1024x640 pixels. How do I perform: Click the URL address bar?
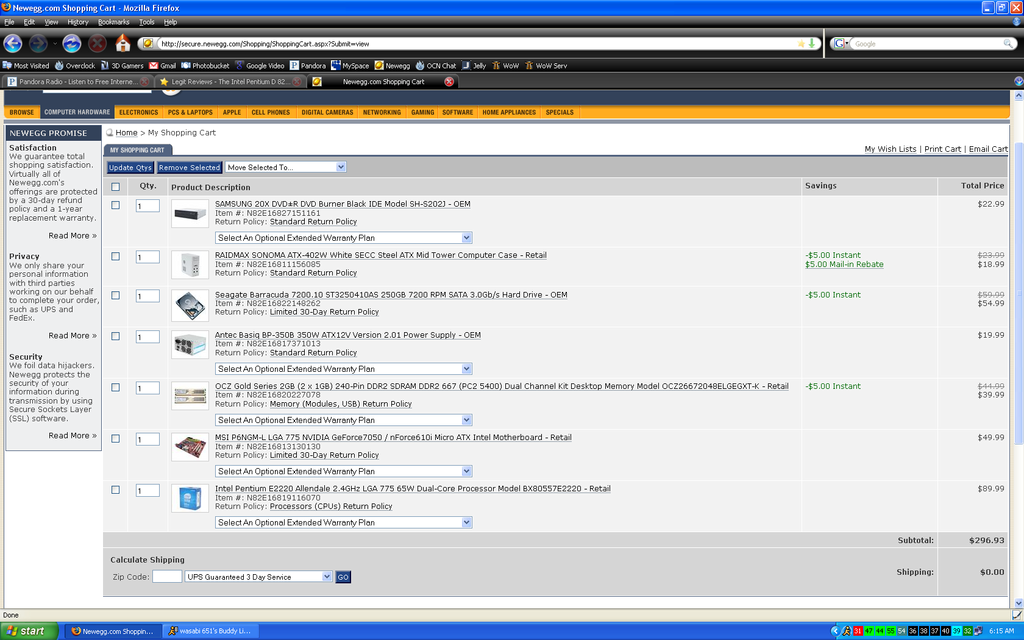pos(477,44)
